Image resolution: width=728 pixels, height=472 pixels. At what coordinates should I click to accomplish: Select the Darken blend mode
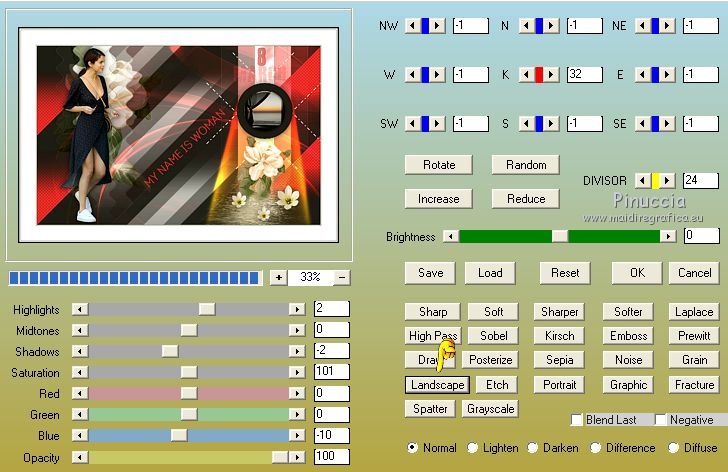point(533,448)
